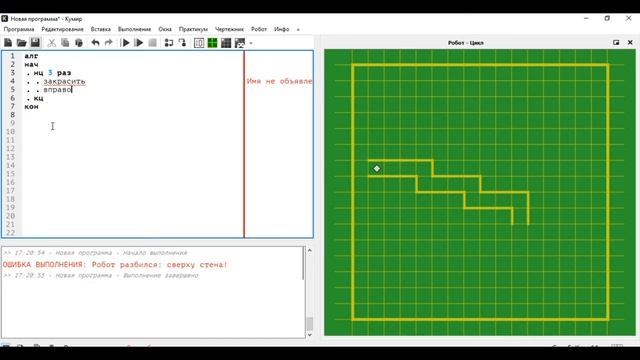
Task: Click the "нц 3 раз" loop line
Action: [52, 73]
